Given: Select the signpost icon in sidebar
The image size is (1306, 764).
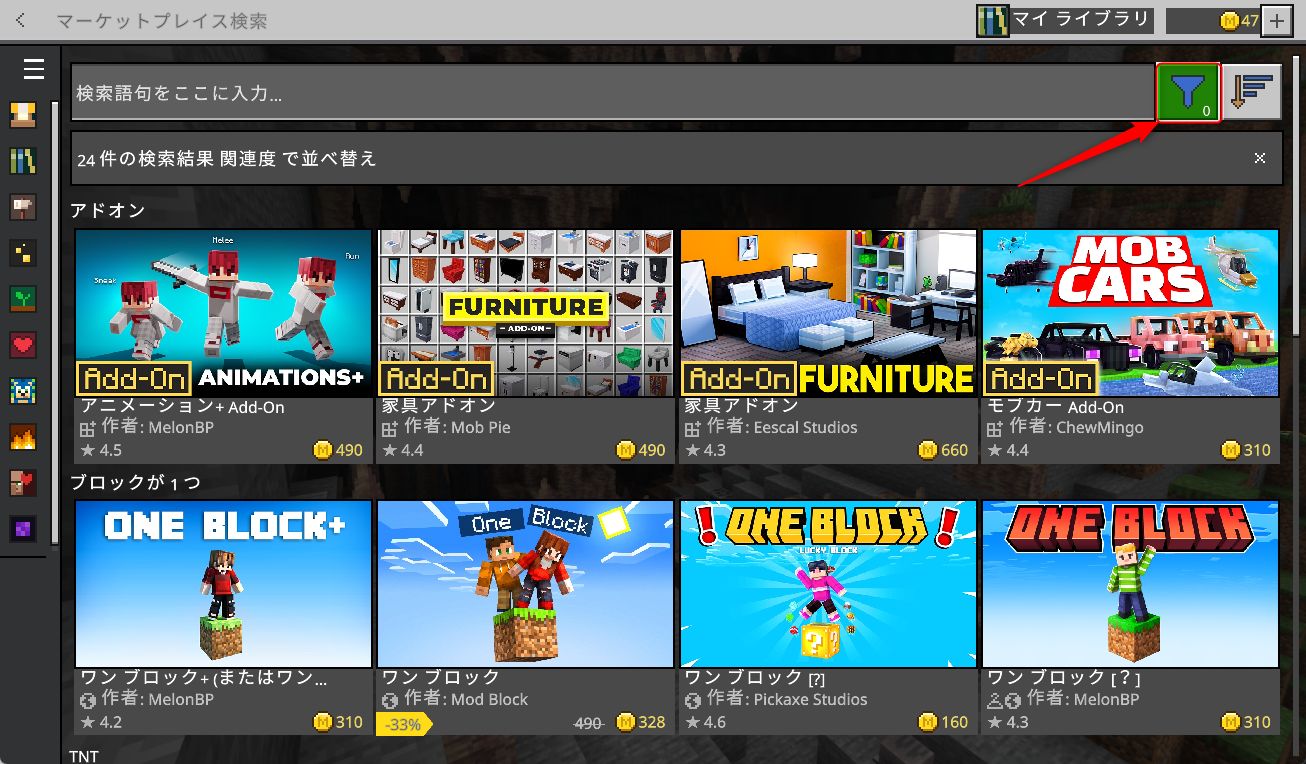Looking at the screenshot, I should [x=23, y=207].
